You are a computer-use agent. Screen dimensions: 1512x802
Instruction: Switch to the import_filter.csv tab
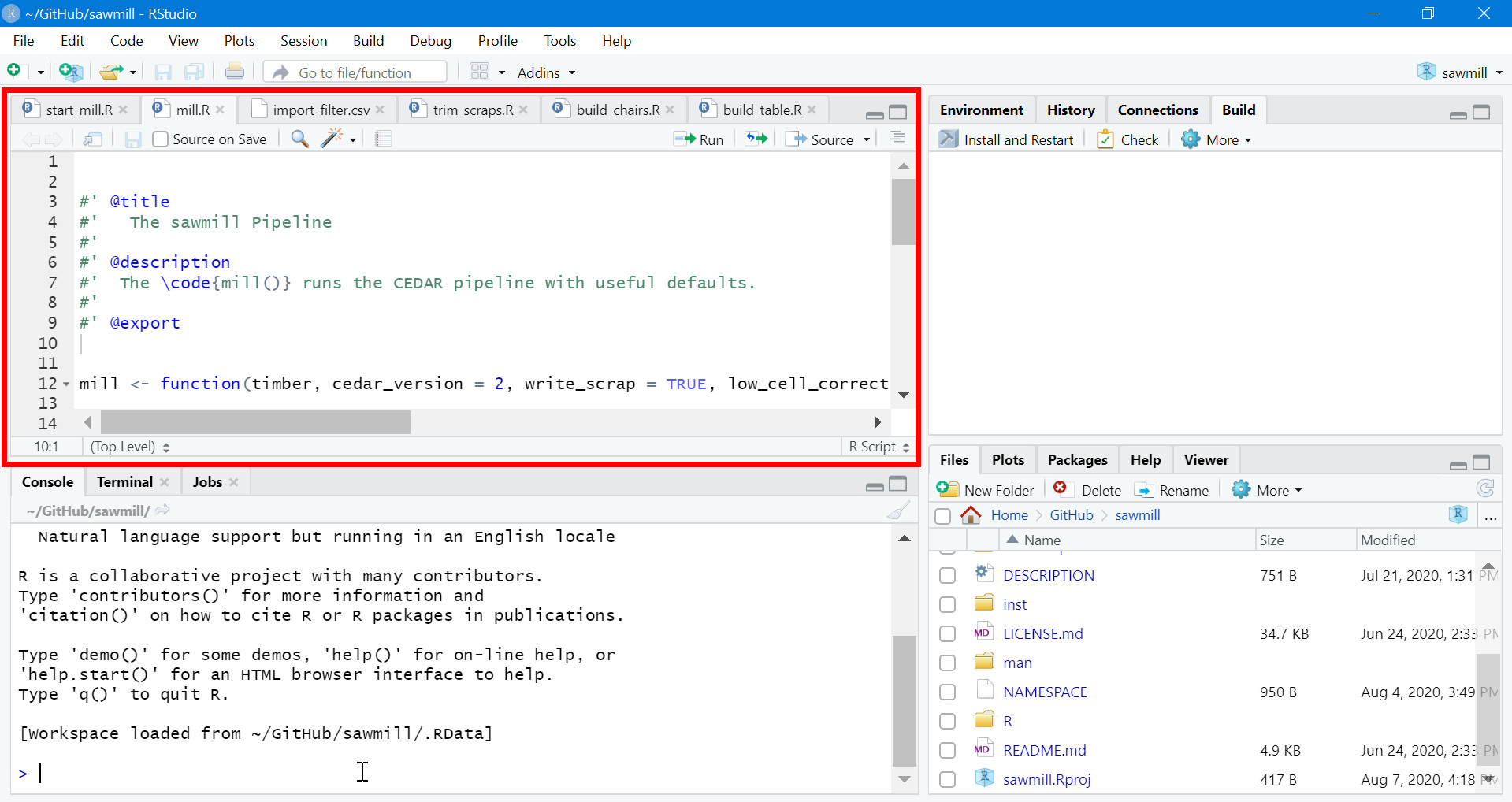click(x=321, y=110)
